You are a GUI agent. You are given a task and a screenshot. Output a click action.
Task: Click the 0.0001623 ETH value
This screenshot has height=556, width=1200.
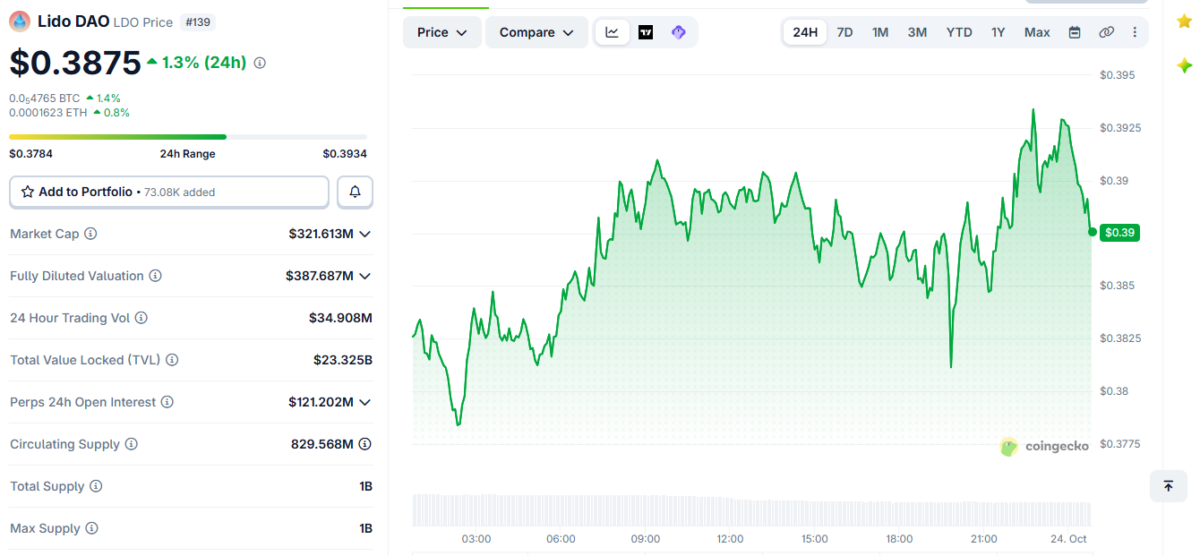click(48, 112)
